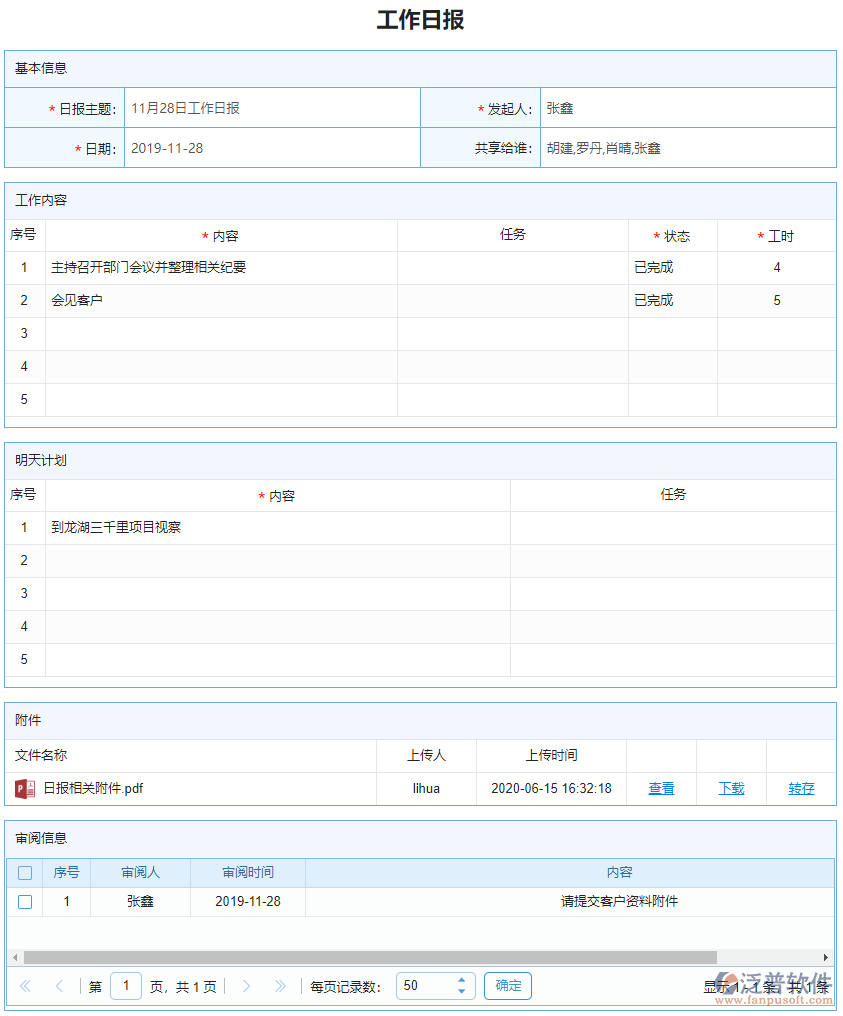Viewport: 843px width, 1016px height.
Task: Open the attachment with 查看 link
Action: [661, 788]
